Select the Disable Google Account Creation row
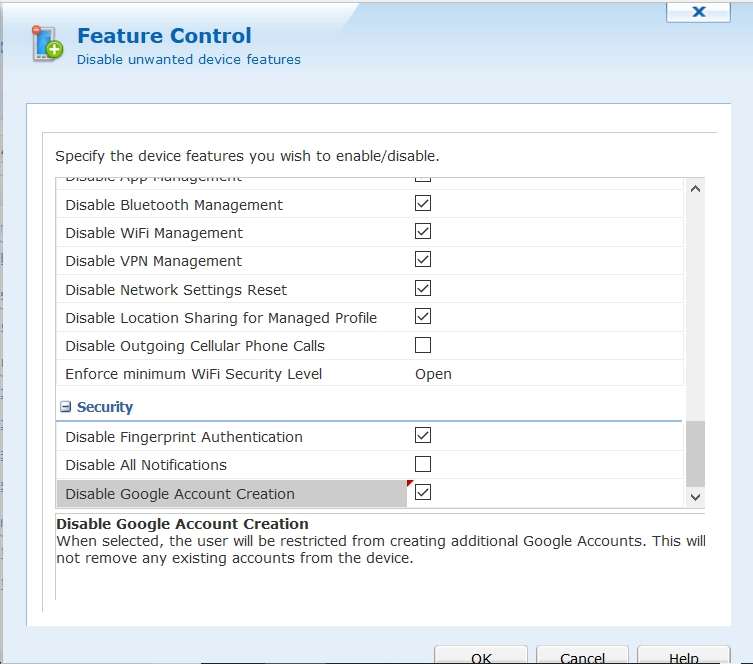753x664 pixels. 180,494
